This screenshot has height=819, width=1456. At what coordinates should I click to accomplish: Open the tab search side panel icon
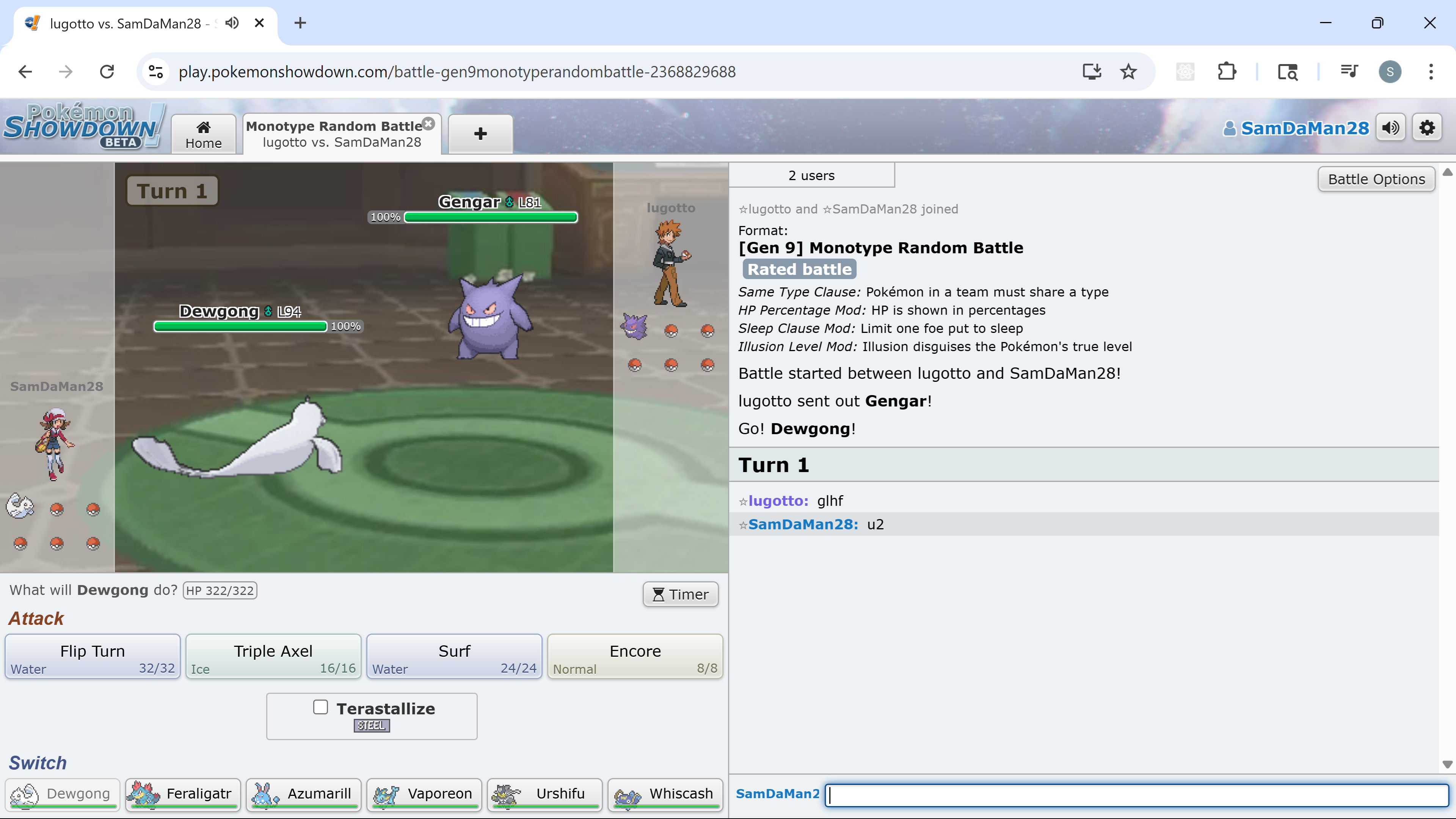(1288, 72)
